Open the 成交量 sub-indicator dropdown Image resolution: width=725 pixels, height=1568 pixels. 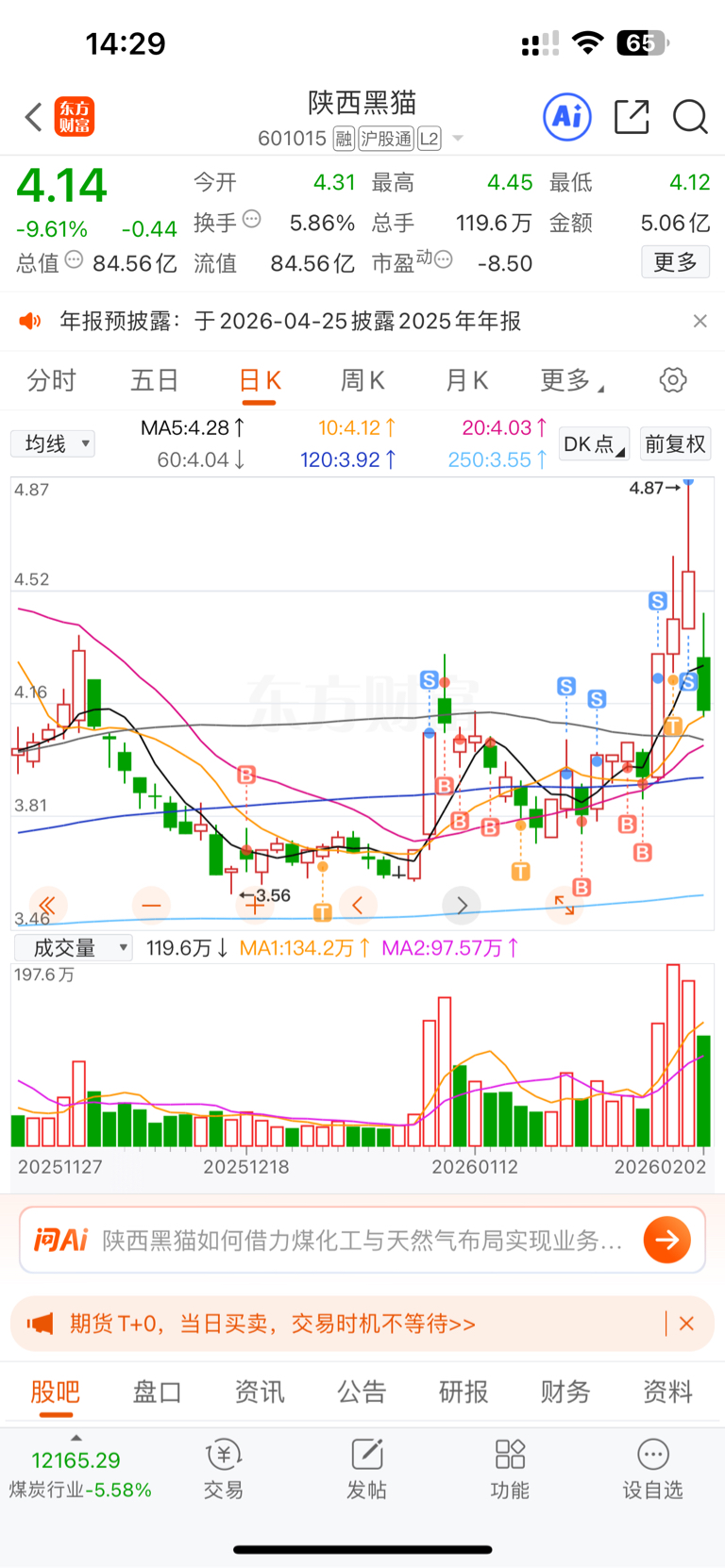(73, 948)
